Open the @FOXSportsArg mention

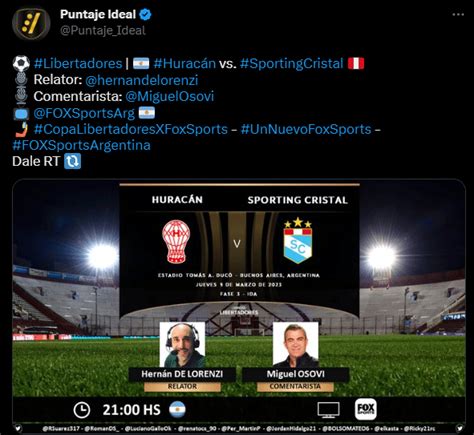coord(84,113)
